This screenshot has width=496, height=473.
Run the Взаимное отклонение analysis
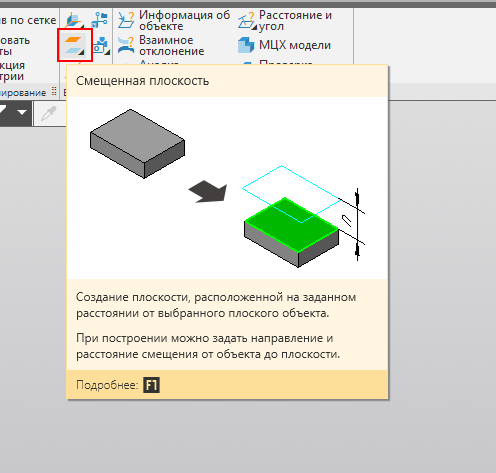(x=161, y=45)
